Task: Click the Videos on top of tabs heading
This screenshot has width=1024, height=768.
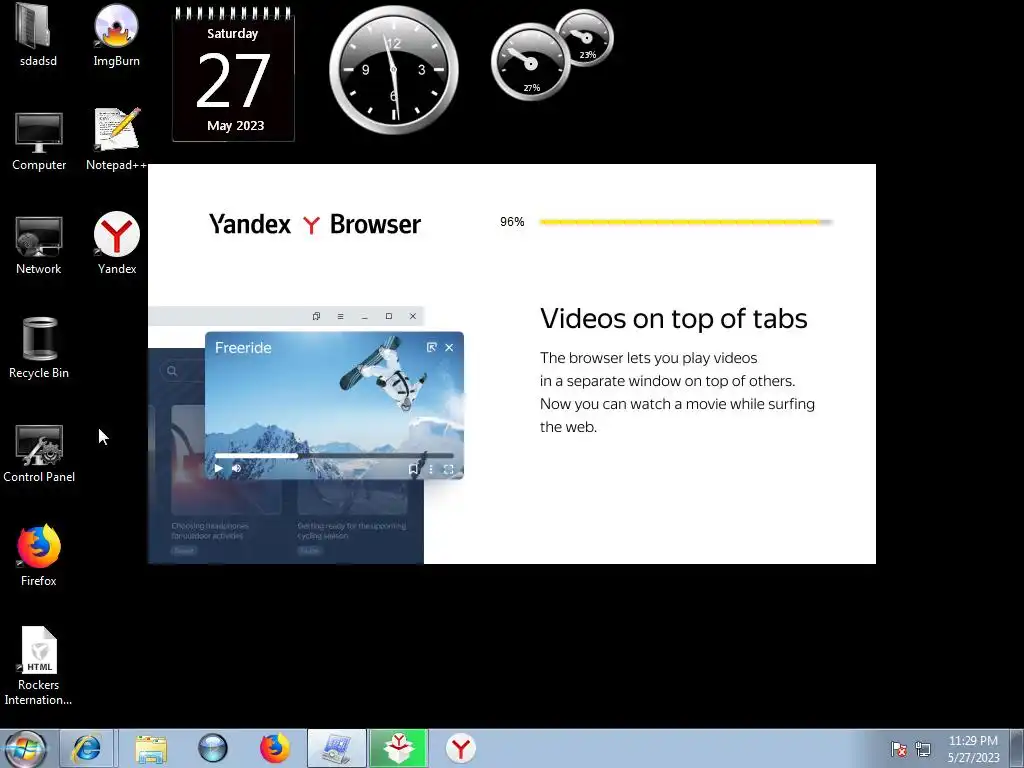Action: (673, 319)
